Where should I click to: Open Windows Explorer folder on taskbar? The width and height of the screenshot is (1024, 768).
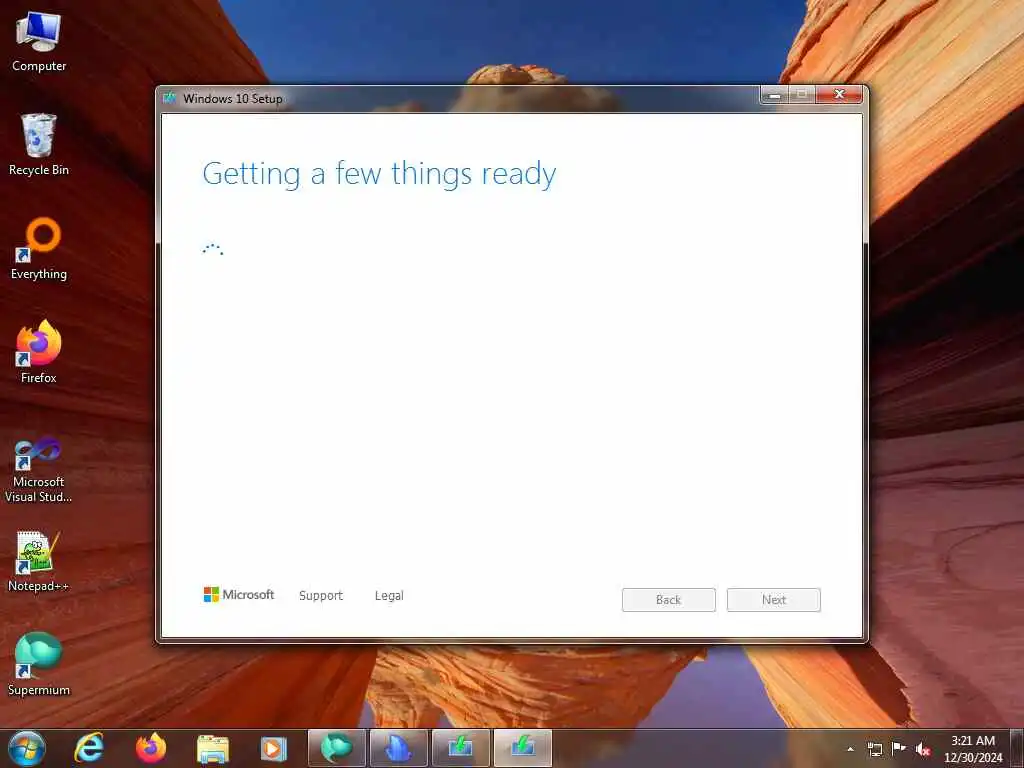213,748
